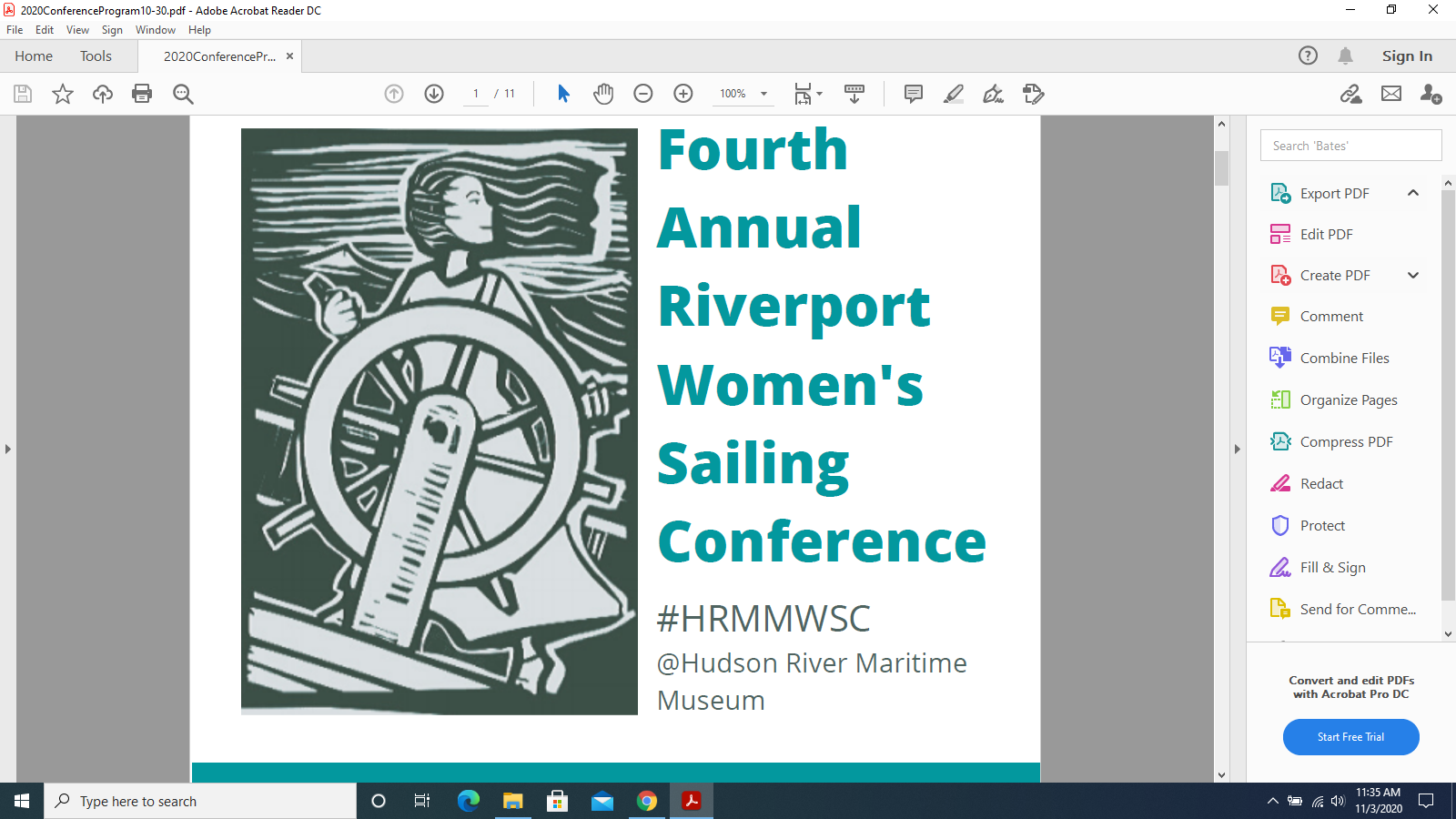This screenshot has width=1456, height=819.
Task: Collapse the Export PDF section
Action: tap(1413, 193)
